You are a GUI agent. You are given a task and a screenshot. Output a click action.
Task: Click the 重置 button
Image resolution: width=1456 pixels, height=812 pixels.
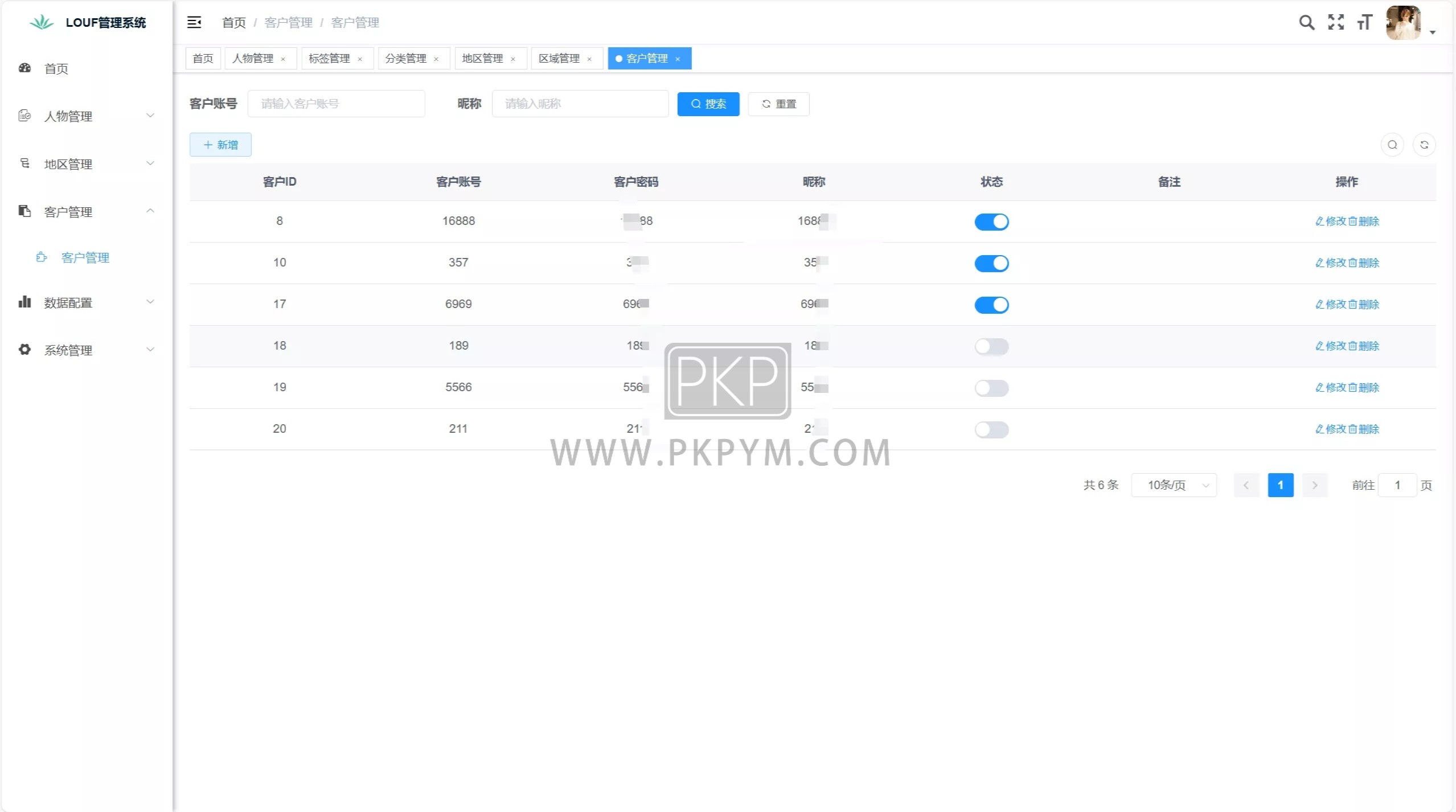(x=778, y=104)
